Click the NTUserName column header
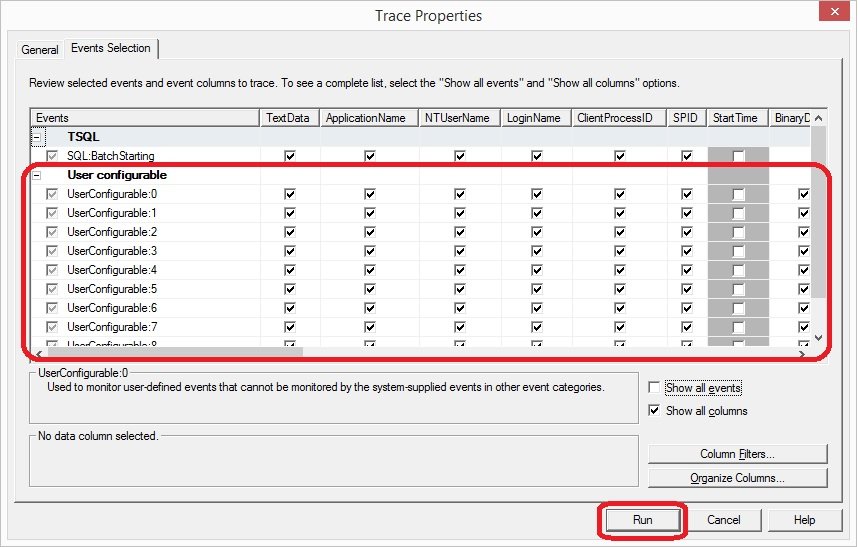Viewport: 858px width, 547px height. (x=460, y=118)
